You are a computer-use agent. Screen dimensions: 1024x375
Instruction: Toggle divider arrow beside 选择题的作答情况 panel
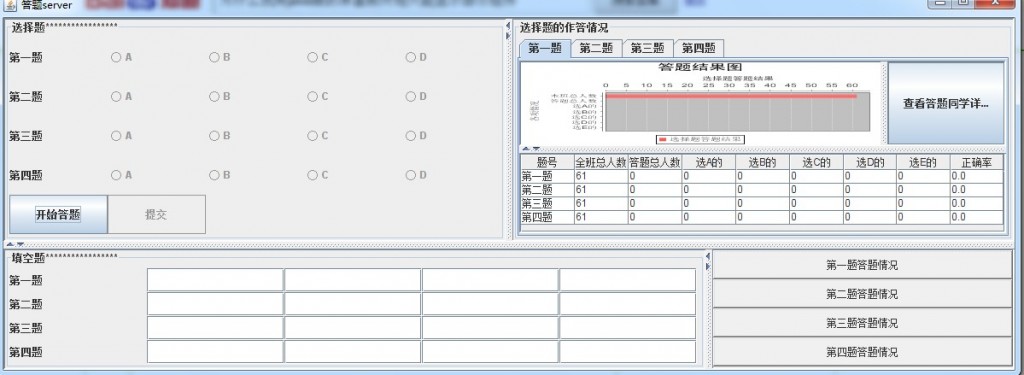508,30
